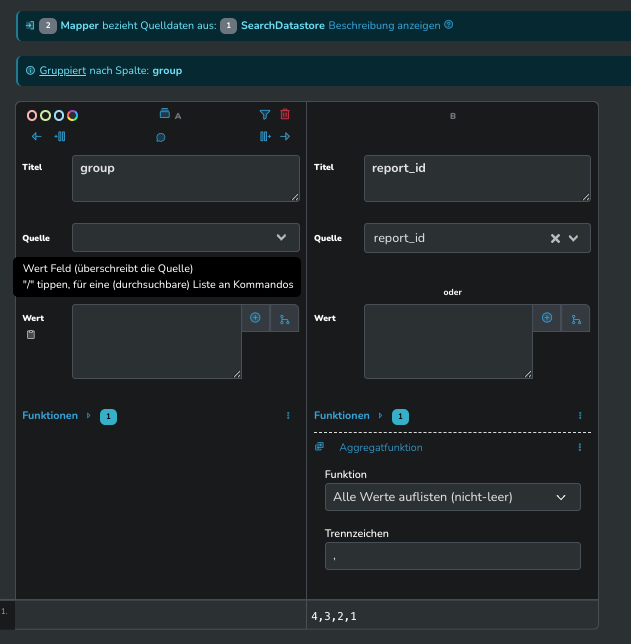The width and height of the screenshot is (631, 644).
Task: Open the empty Quelle dropdown in column A
Action: pos(186,237)
